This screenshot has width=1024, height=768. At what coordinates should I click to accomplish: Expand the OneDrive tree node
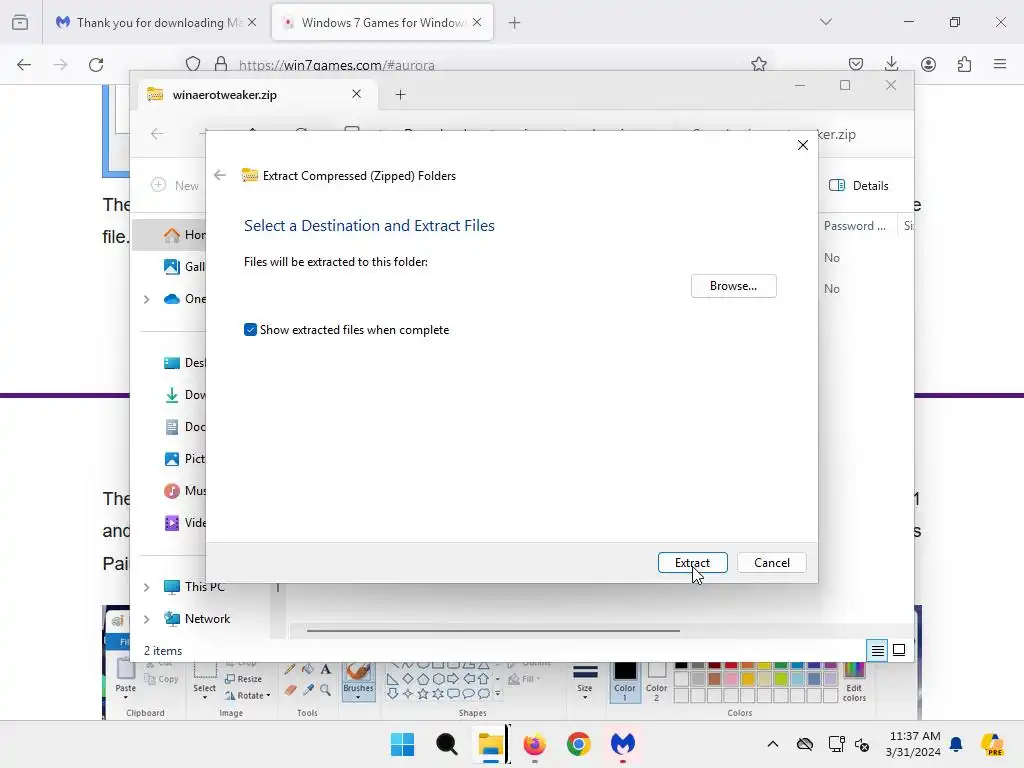(146, 299)
